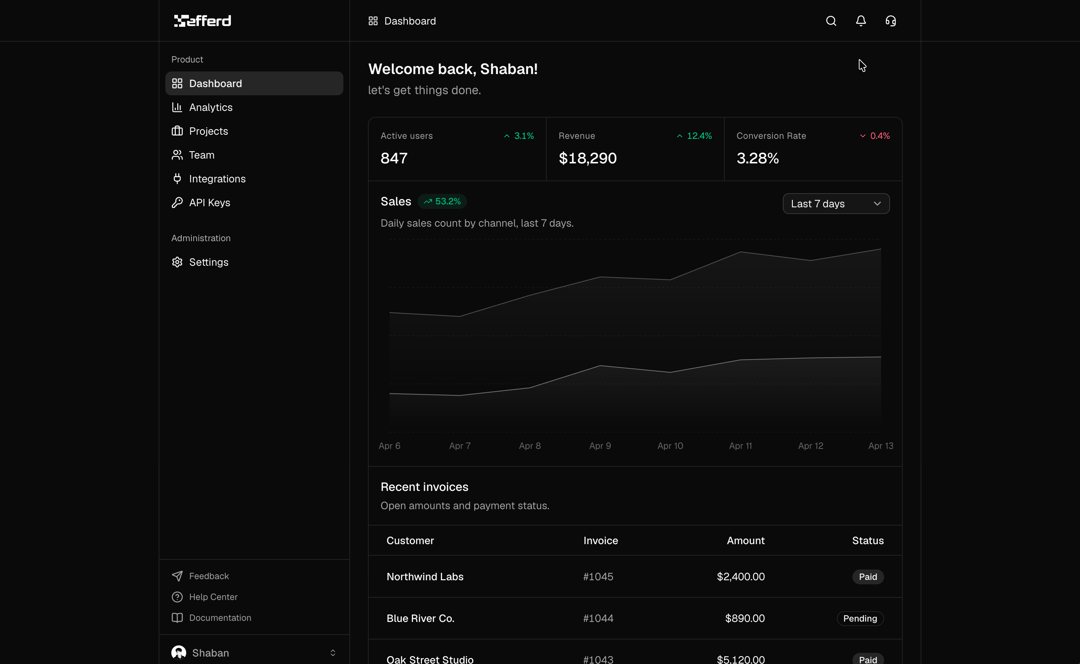The image size is (1080, 664).
Task: Click the Team people icon
Action: click(x=177, y=155)
